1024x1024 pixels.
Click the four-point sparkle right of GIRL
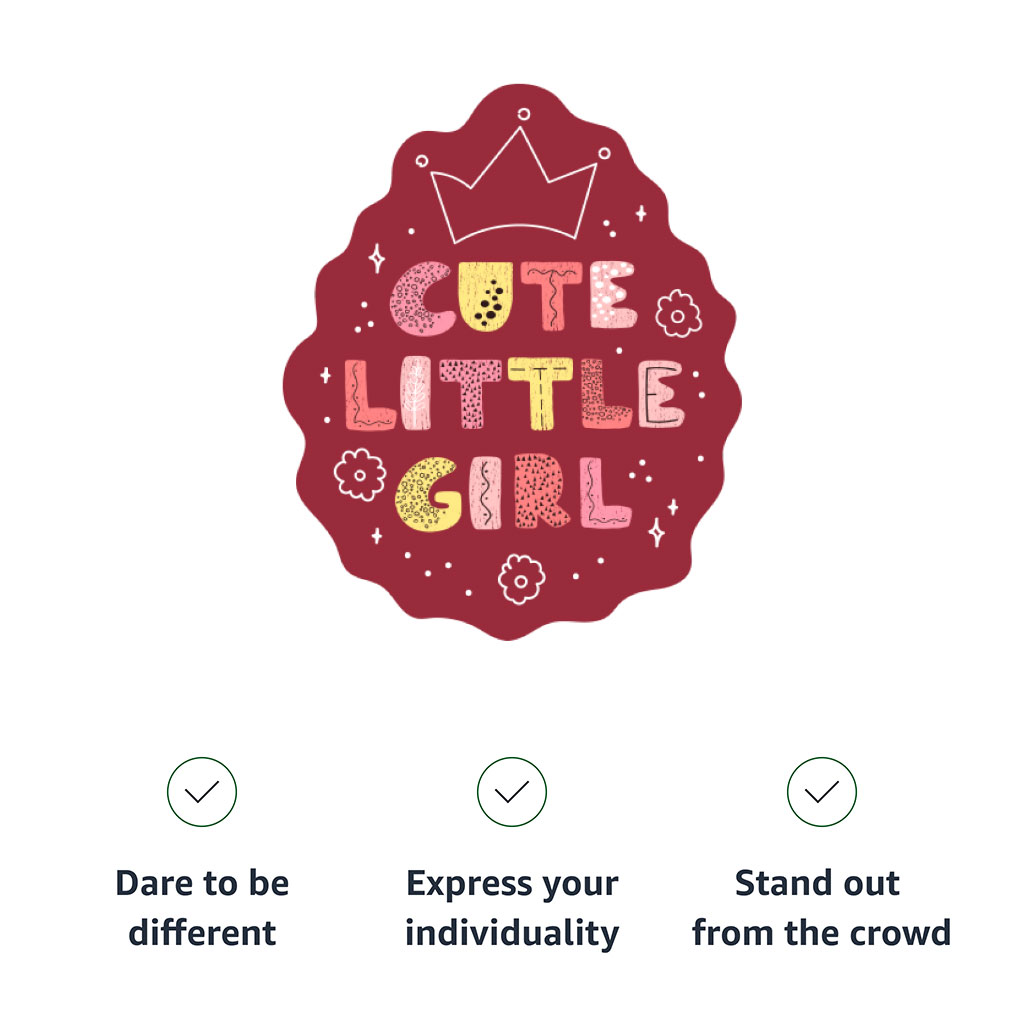[x=657, y=532]
